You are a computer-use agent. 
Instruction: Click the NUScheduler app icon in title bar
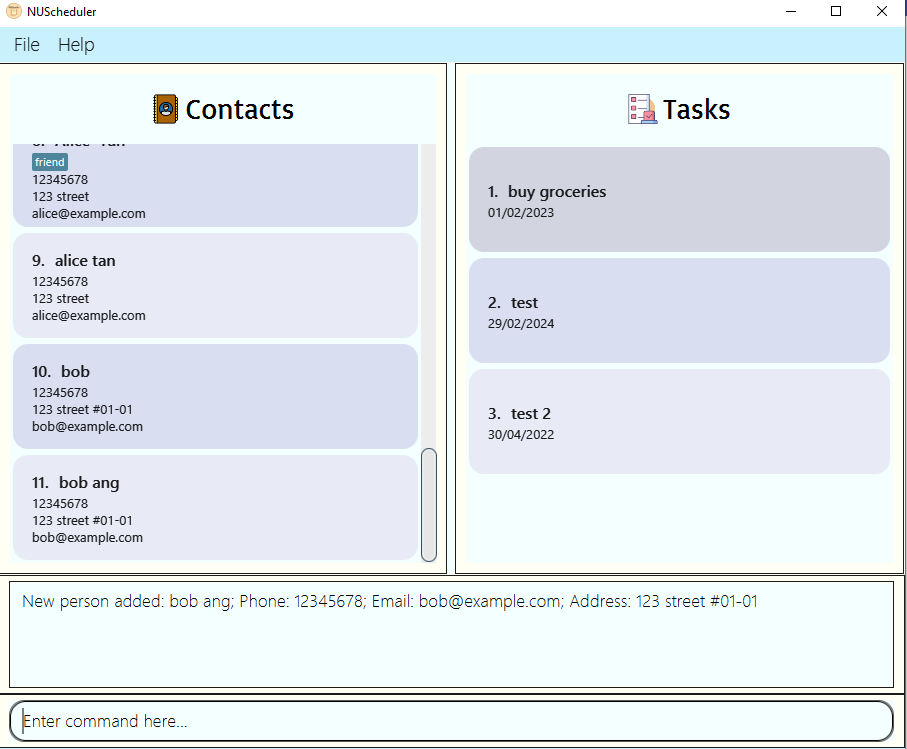13,11
